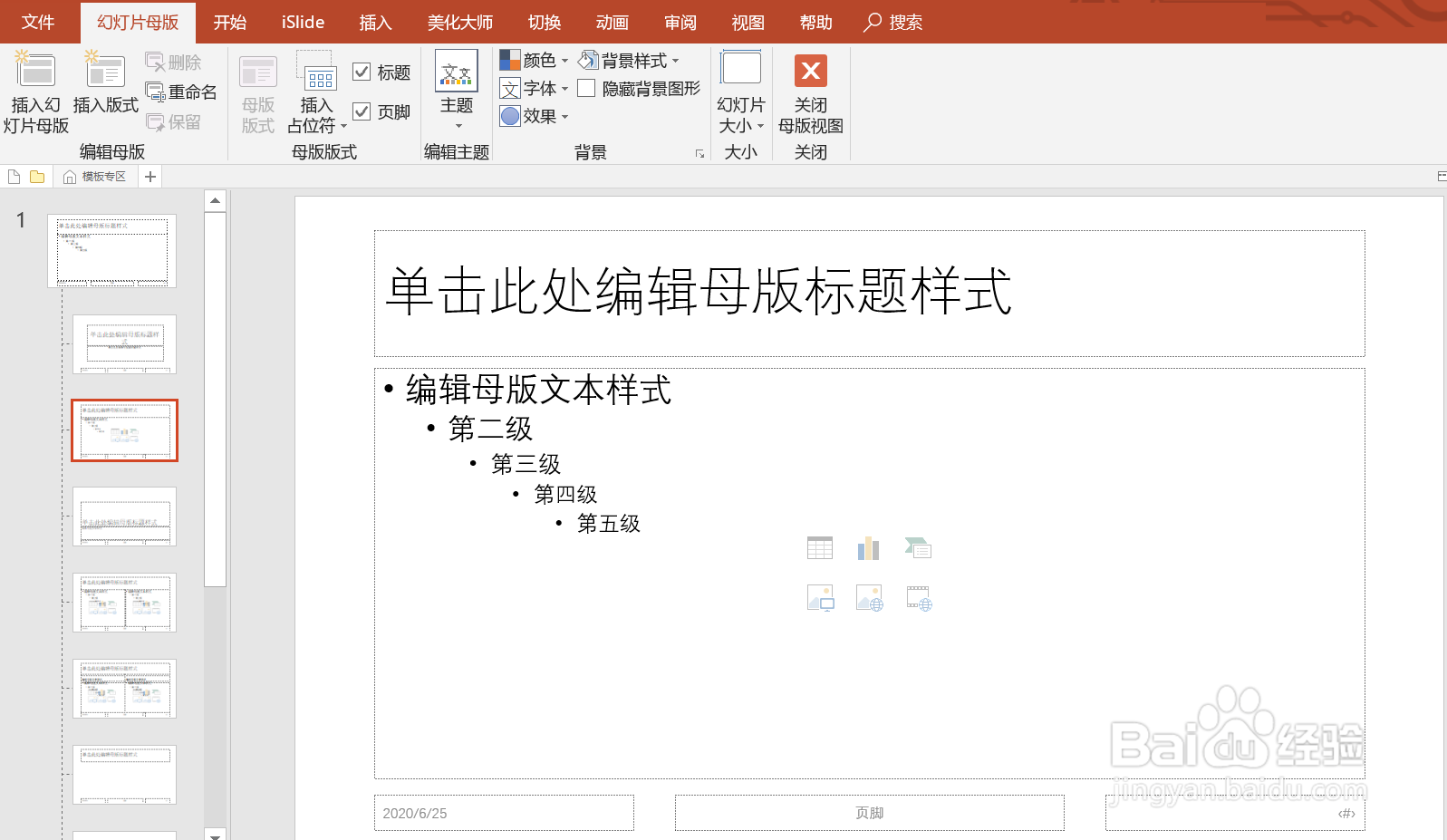Switch to Transitions (切换) tab
1447x840 pixels.
coord(545,22)
